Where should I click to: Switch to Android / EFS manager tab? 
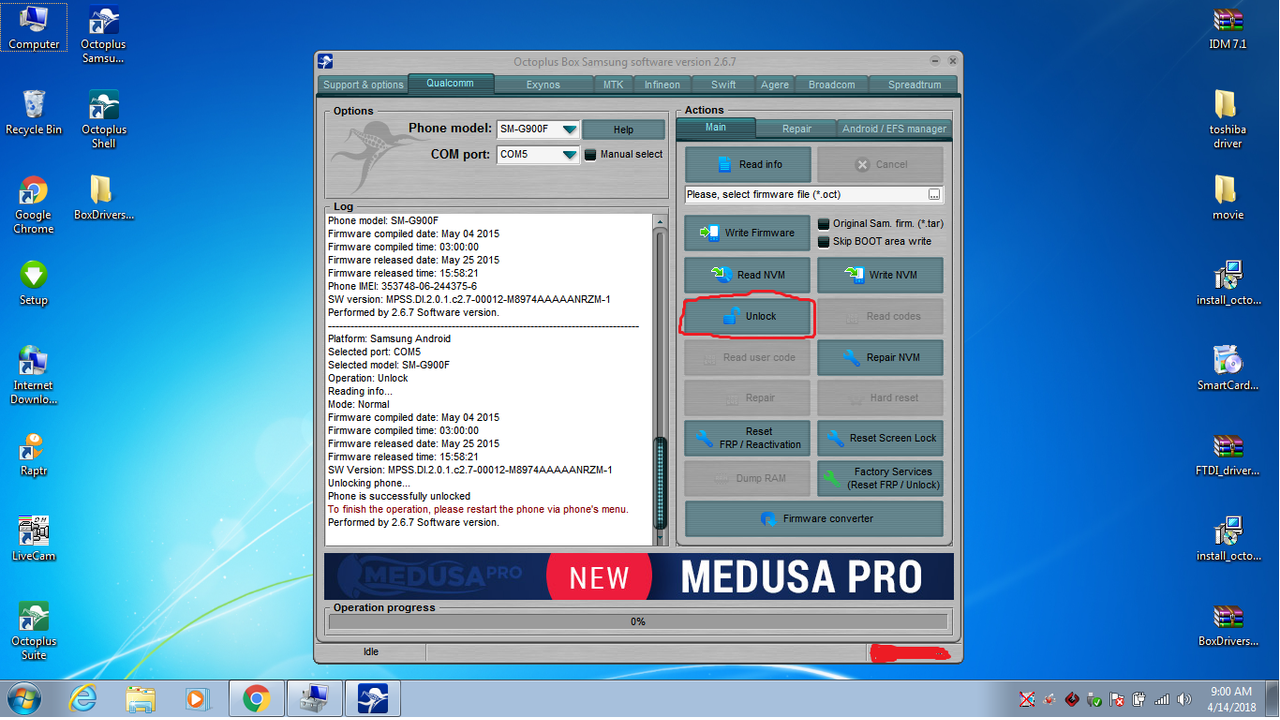pyautogui.click(x=893, y=129)
